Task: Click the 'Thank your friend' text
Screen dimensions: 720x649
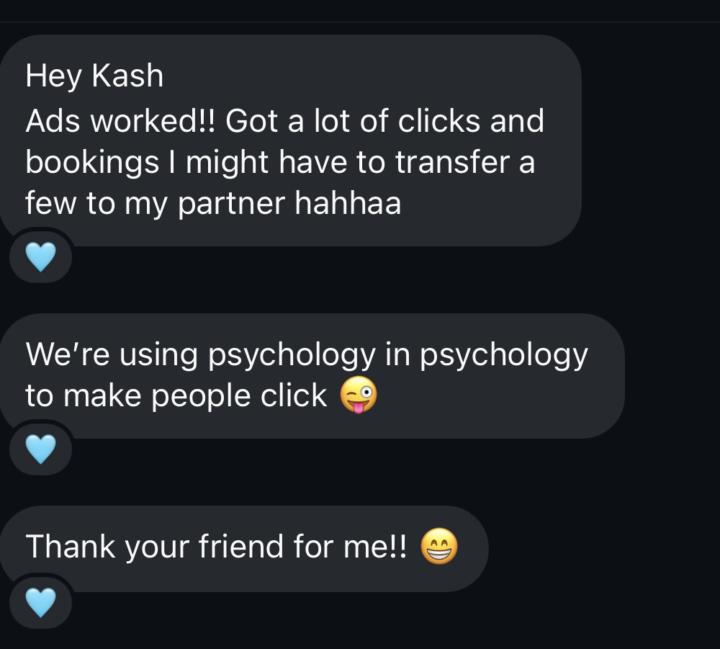Action: 153,547
